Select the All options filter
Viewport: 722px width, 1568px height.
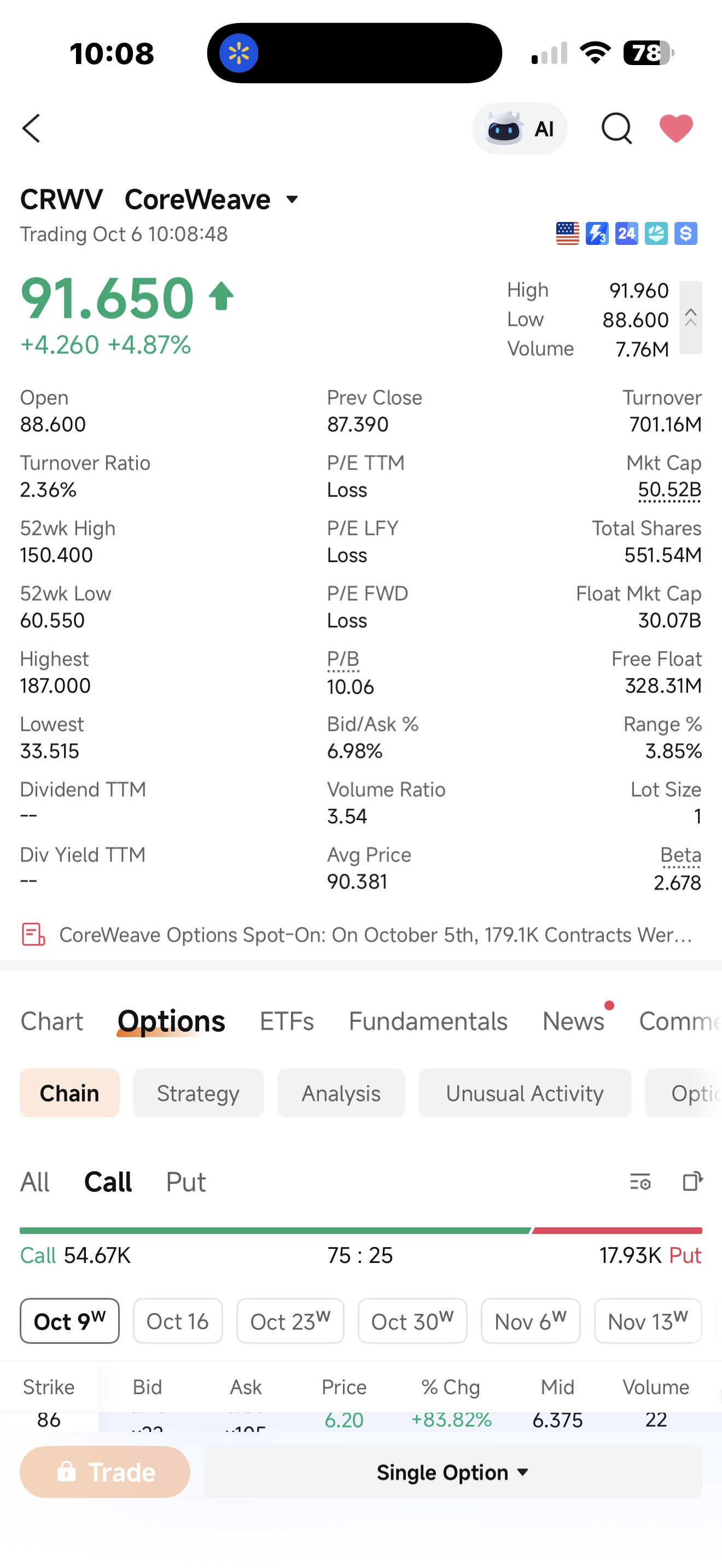pyautogui.click(x=34, y=1181)
